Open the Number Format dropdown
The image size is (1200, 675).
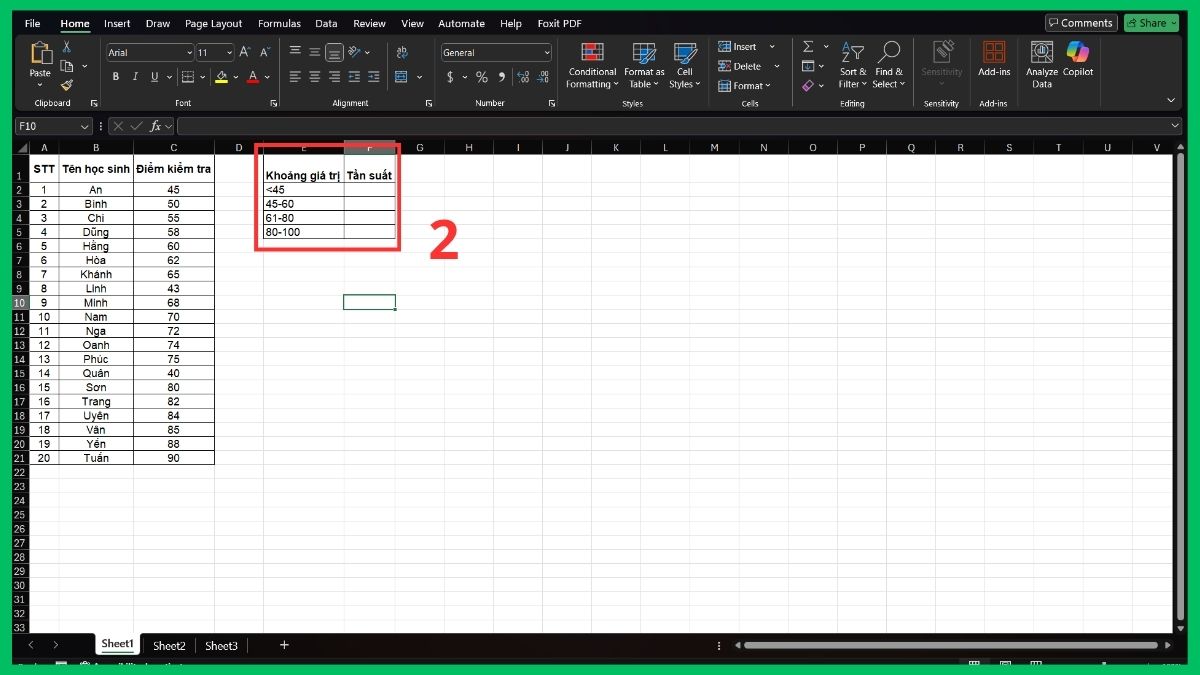pyautogui.click(x=546, y=52)
